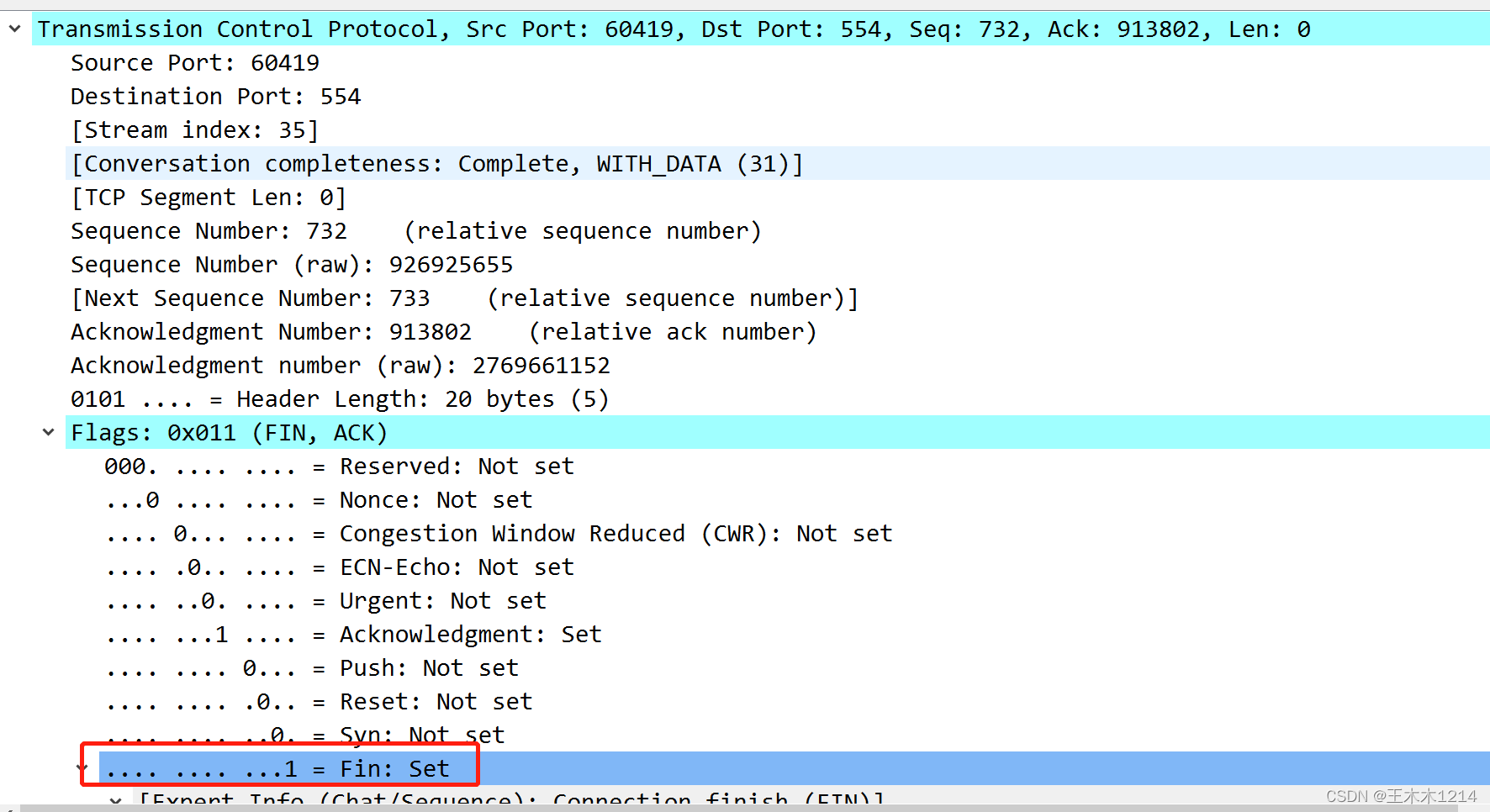Collapse the Flags: 0x011 section
The height and width of the screenshot is (812, 1490).
point(49,432)
